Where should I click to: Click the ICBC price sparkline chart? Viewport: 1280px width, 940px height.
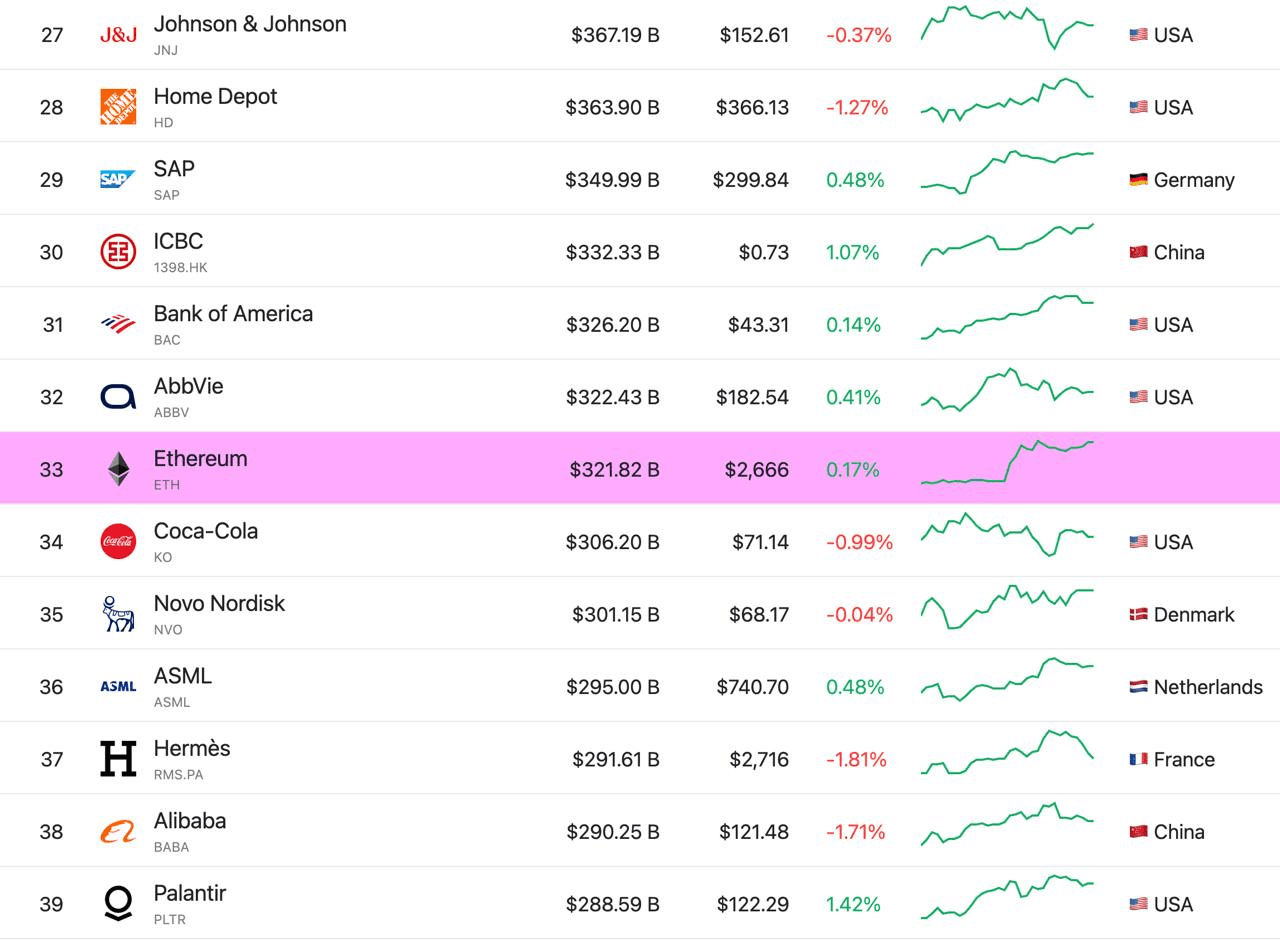tap(1007, 245)
